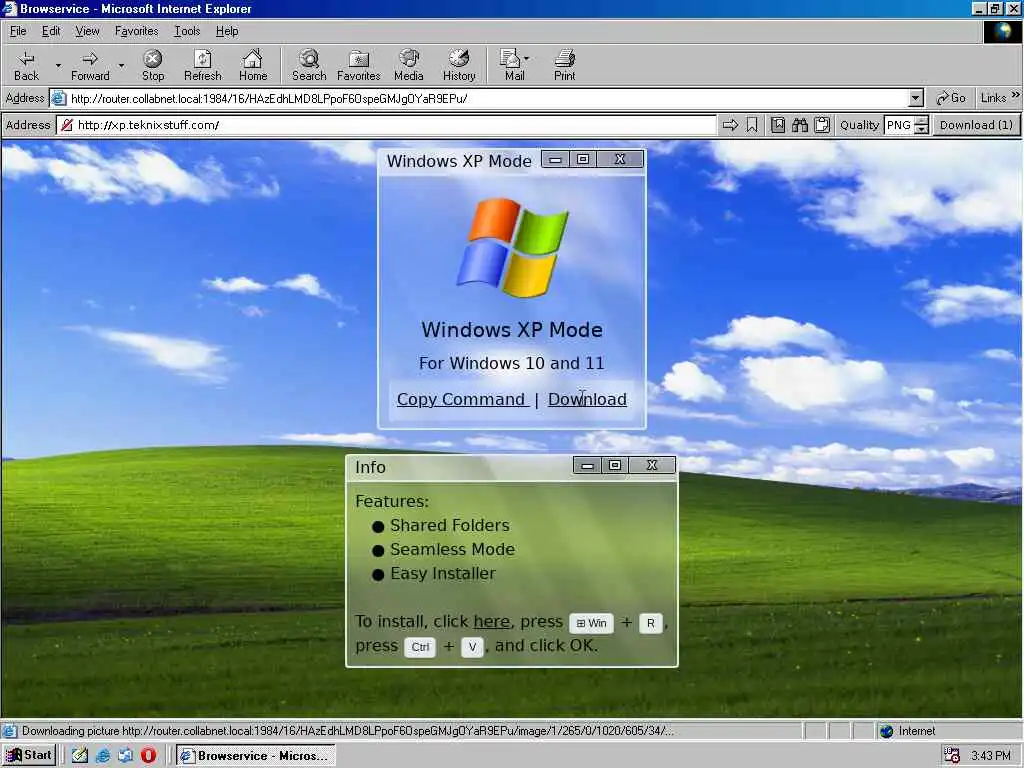1024x768 pixels.
Task: Click the 'Shared Folders' feature text
Action: pos(449,525)
